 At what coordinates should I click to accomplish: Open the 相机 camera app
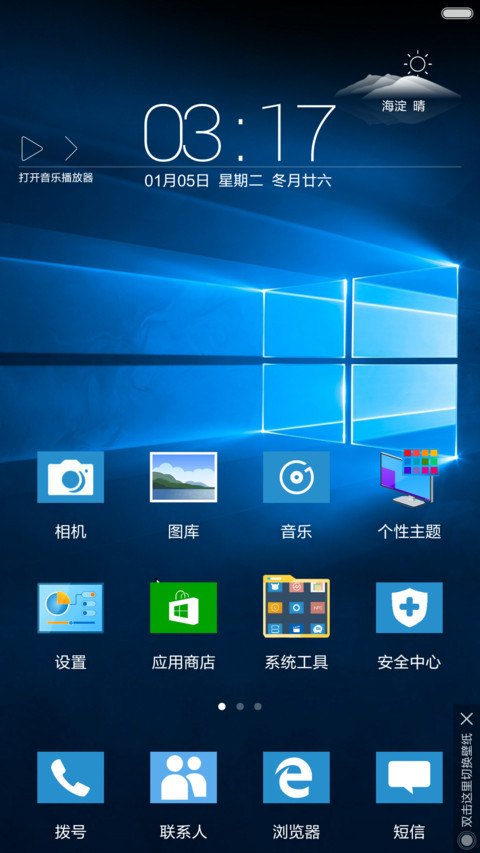point(70,477)
